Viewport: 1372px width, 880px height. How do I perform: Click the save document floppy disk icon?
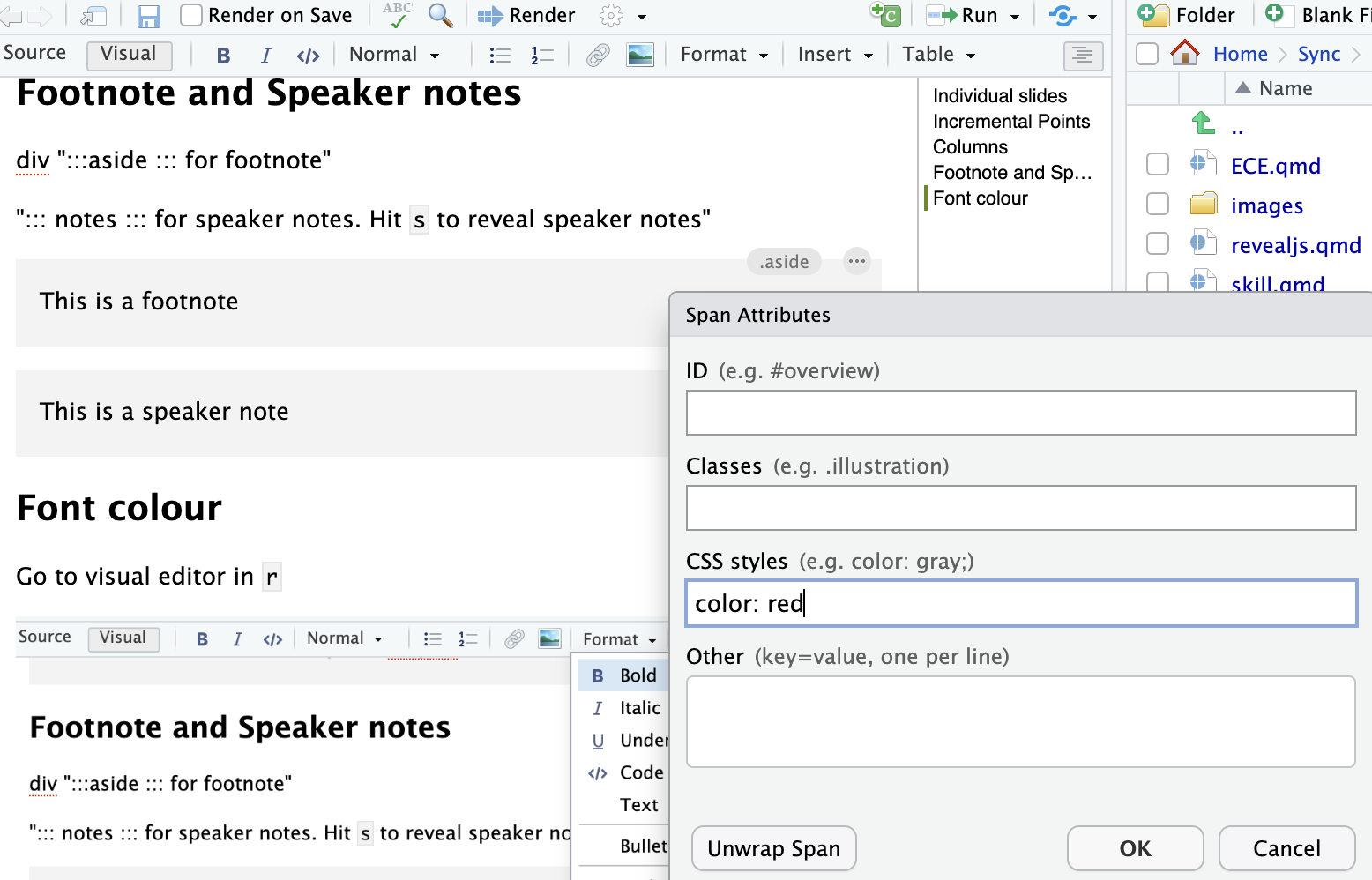point(148,16)
